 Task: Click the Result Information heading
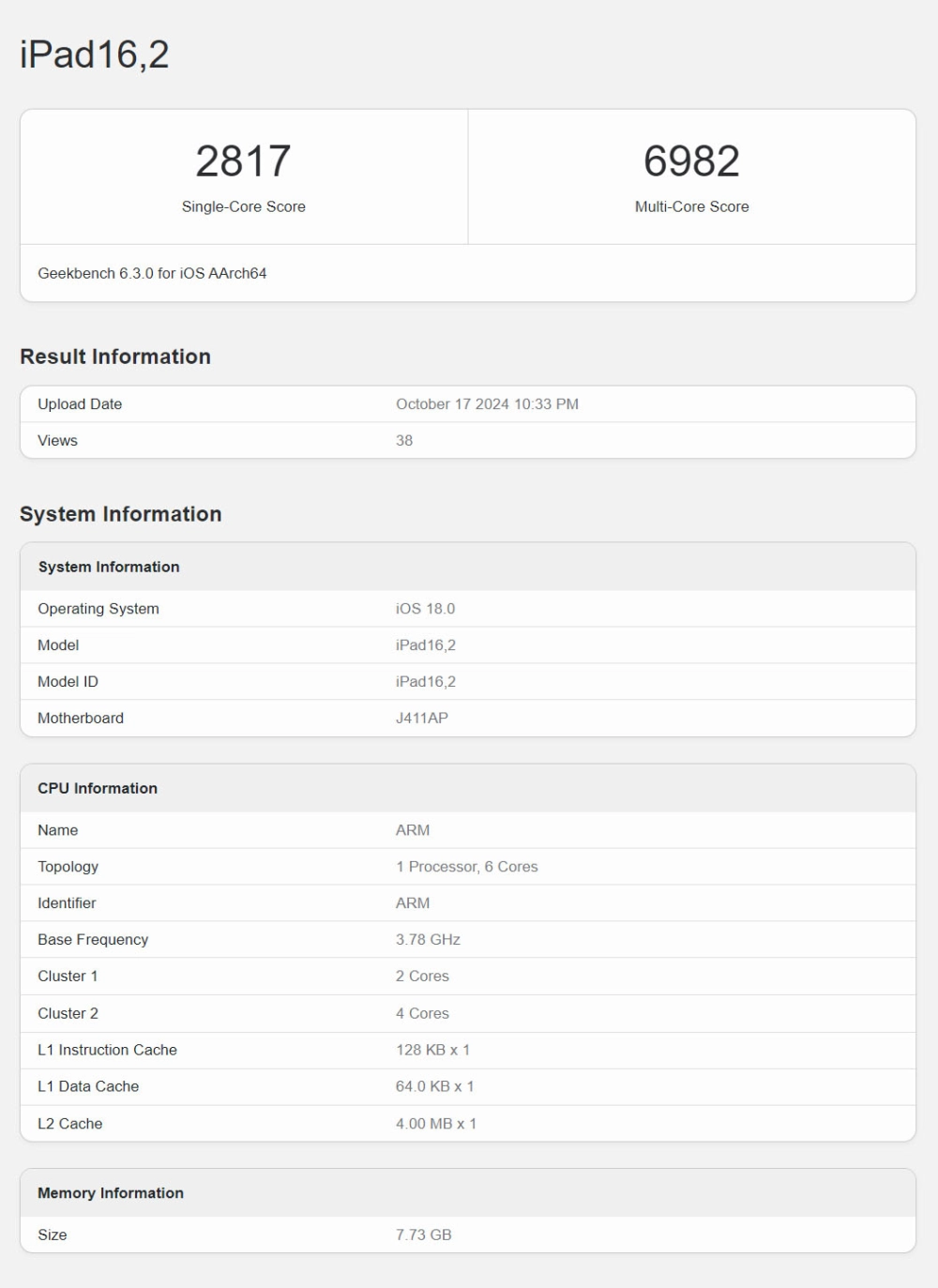tap(115, 356)
